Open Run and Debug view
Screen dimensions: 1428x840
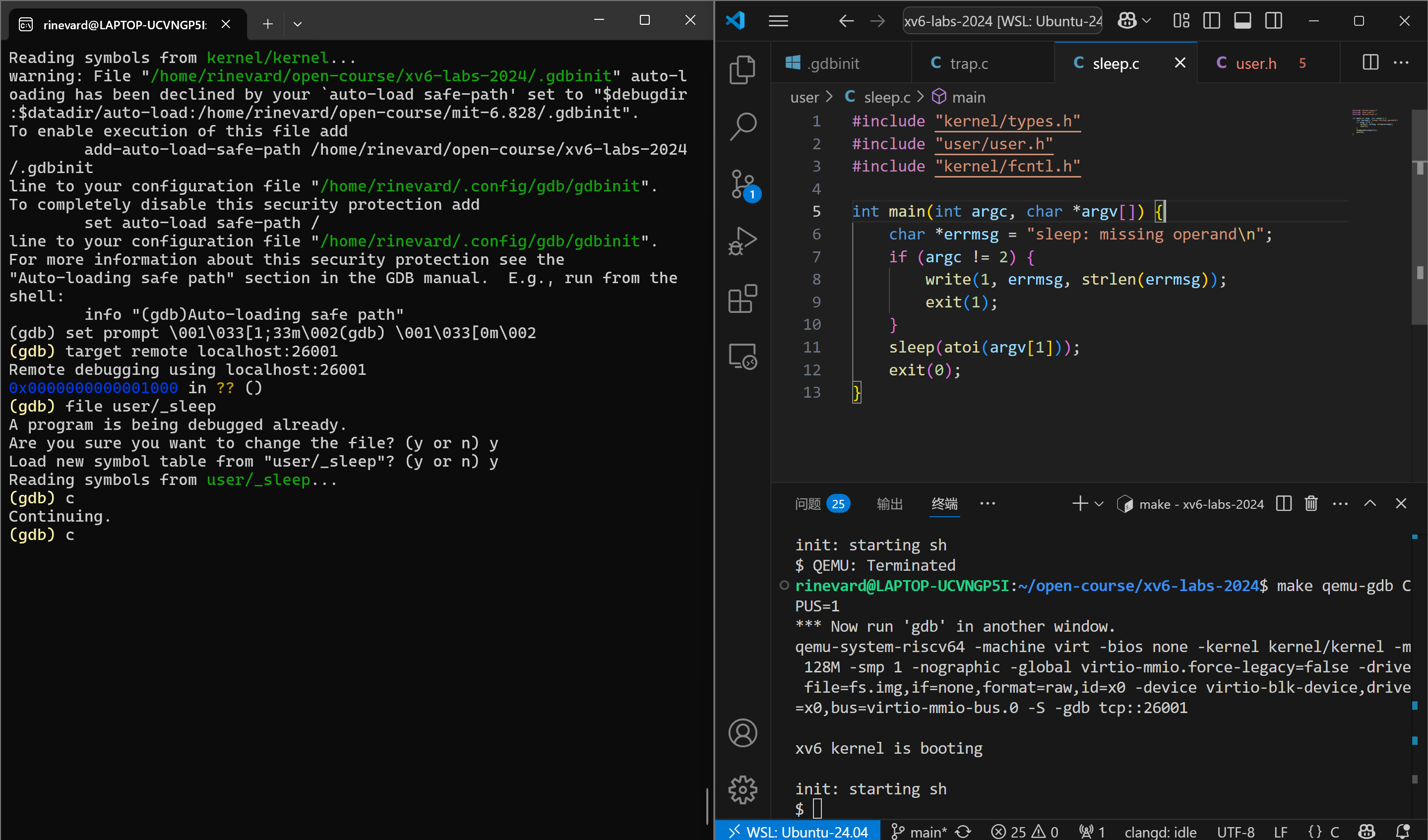(x=743, y=240)
